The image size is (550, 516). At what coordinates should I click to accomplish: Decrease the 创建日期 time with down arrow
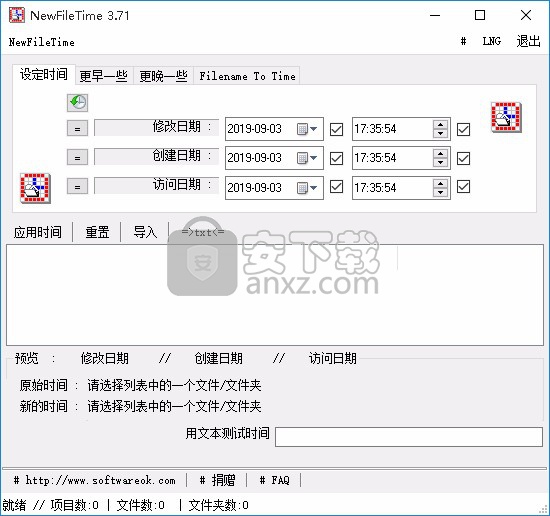[440, 163]
